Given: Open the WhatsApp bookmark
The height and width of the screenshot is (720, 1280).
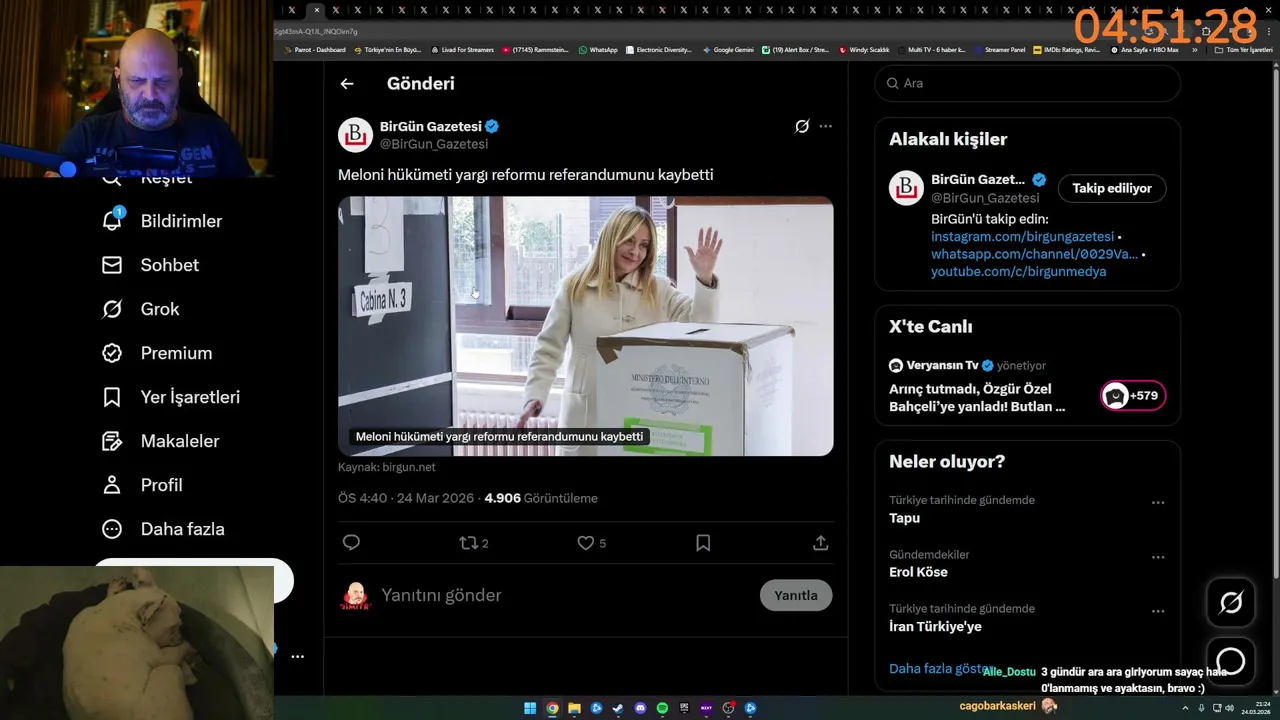Looking at the screenshot, I should (598, 49).
